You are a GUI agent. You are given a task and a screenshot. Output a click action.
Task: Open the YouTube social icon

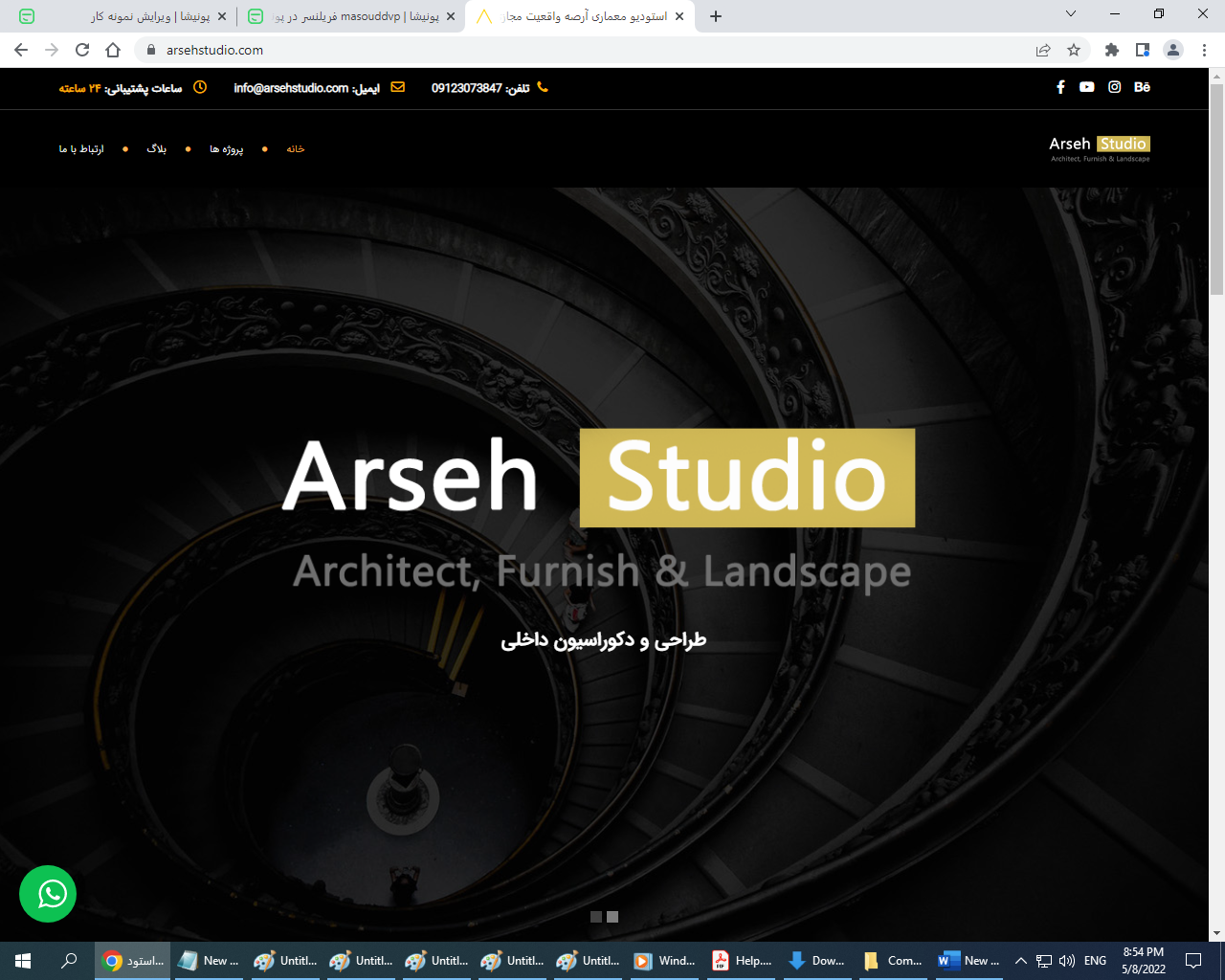pos(1087,87)
